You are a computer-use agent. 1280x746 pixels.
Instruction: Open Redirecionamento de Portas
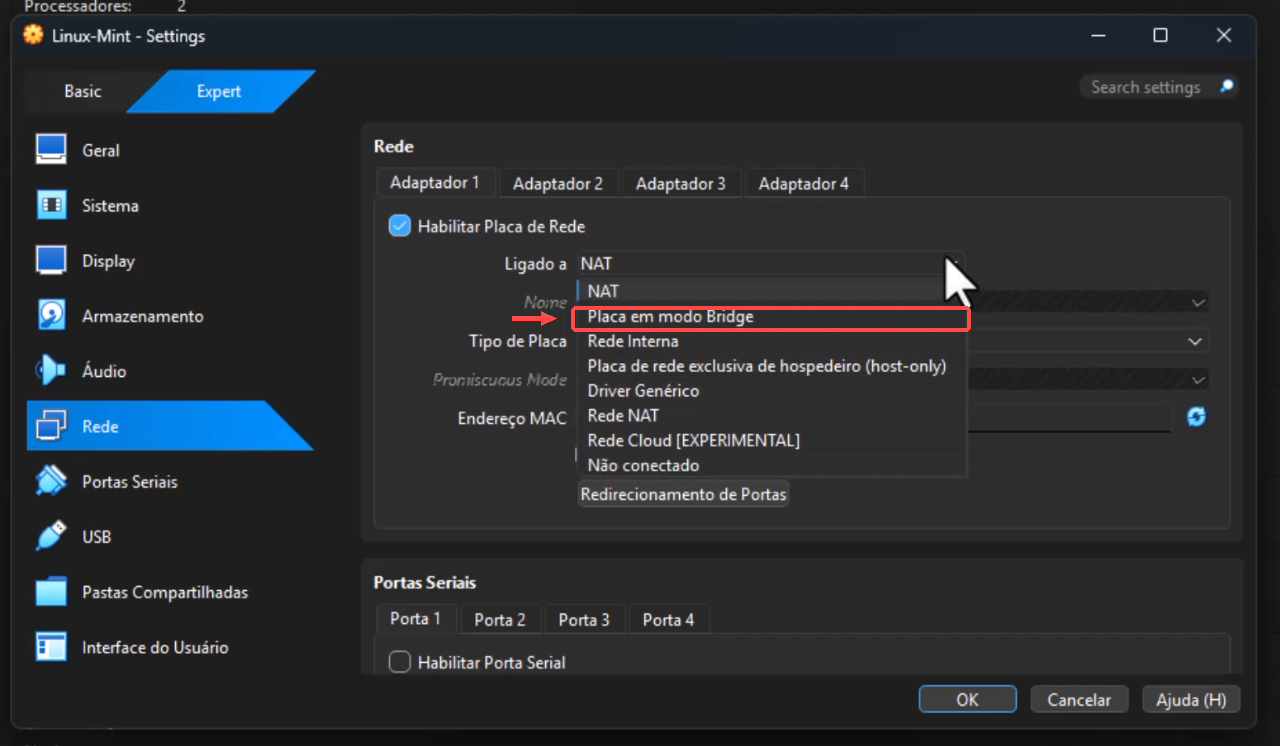pyautogui.click(x=684, y=494)
